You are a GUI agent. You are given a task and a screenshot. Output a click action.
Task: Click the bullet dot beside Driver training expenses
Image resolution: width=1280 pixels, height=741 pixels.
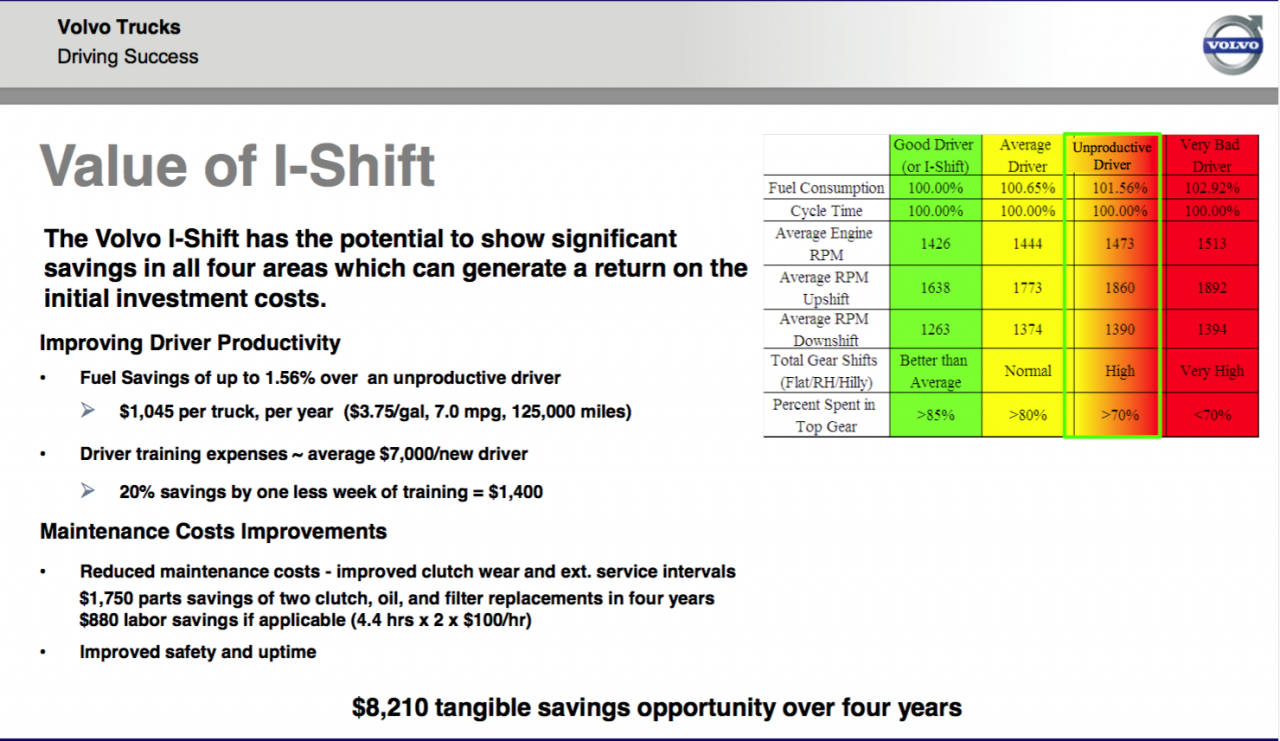point(43,454)
